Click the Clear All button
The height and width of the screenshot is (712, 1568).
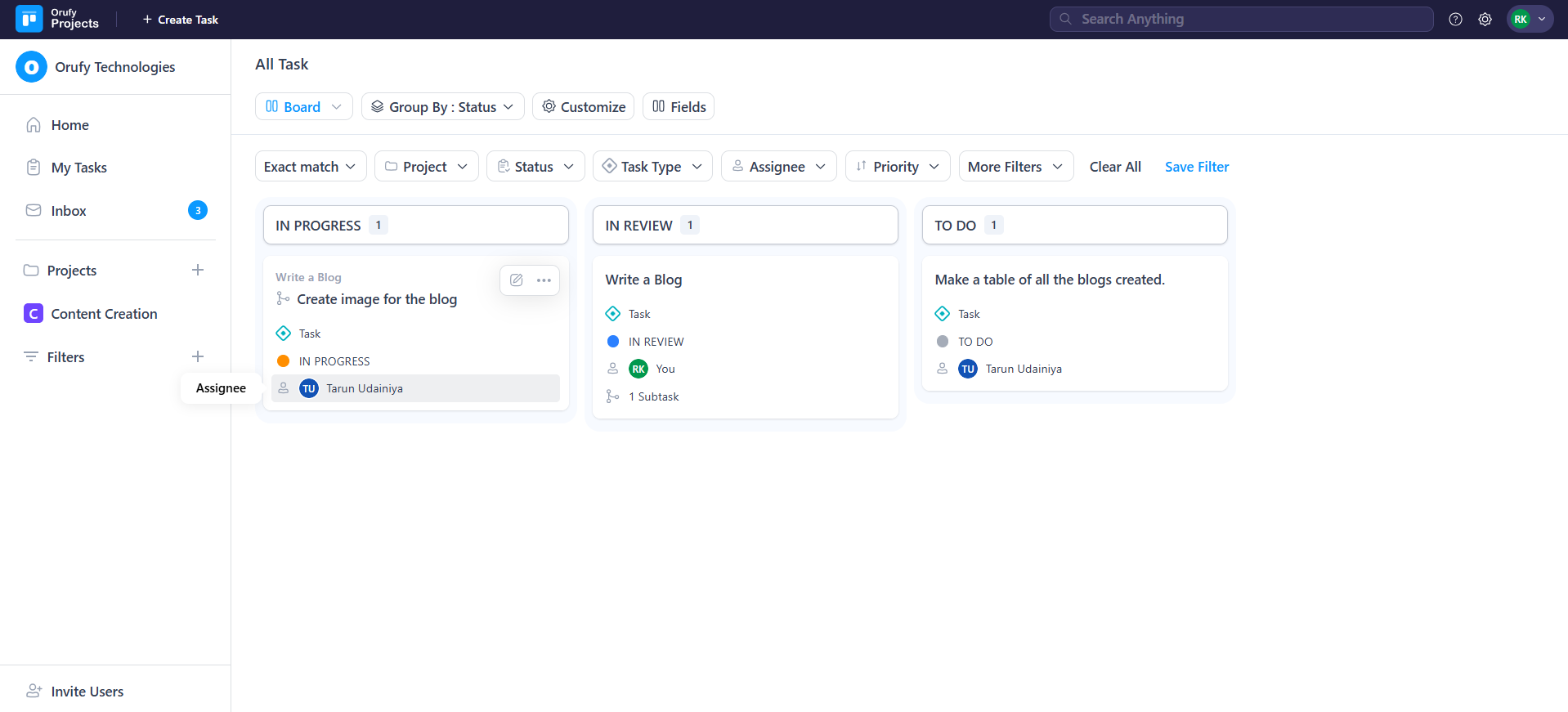pyautogui.click(x=1114, y=167)
